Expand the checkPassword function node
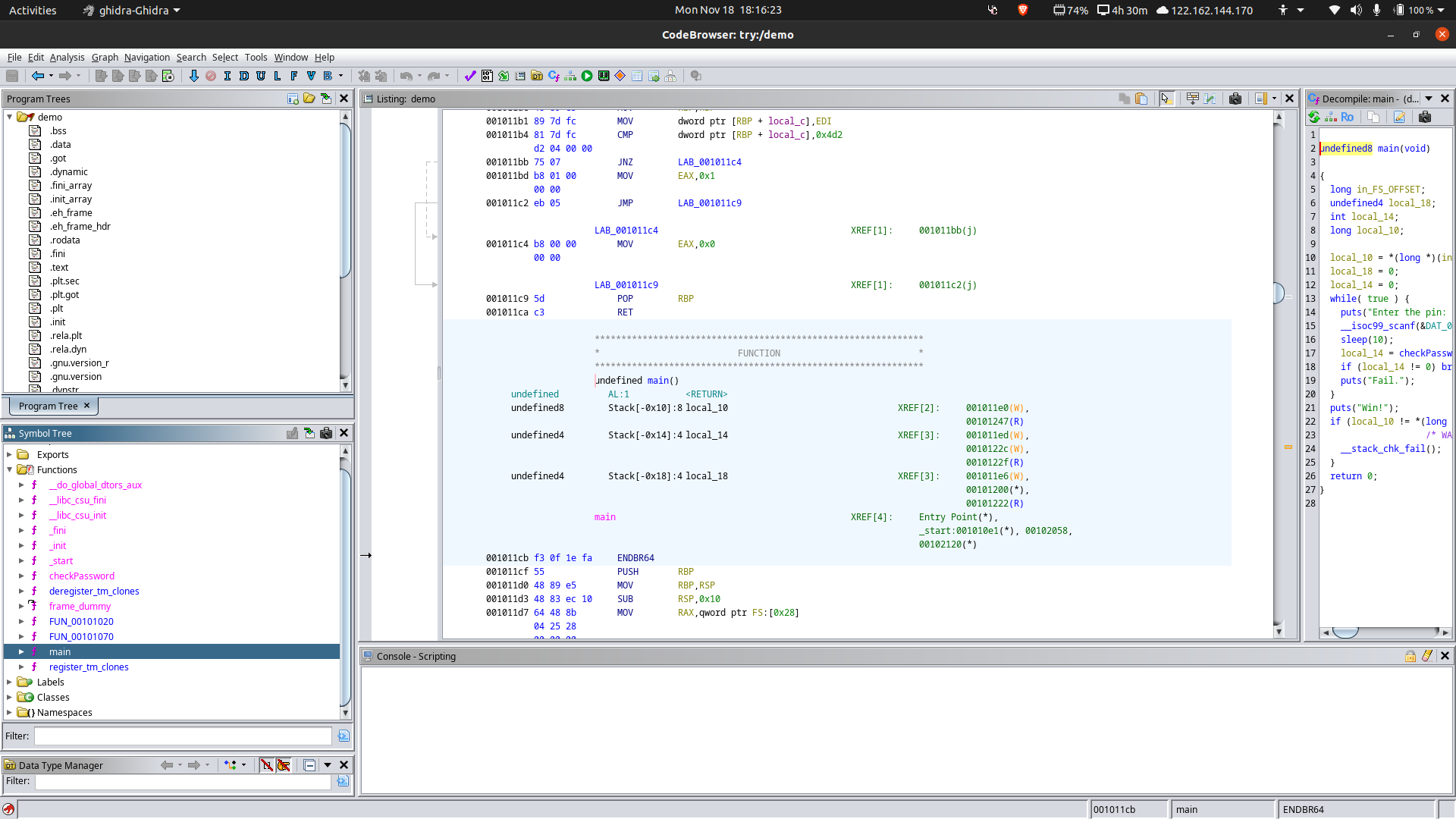 [21, 576]
